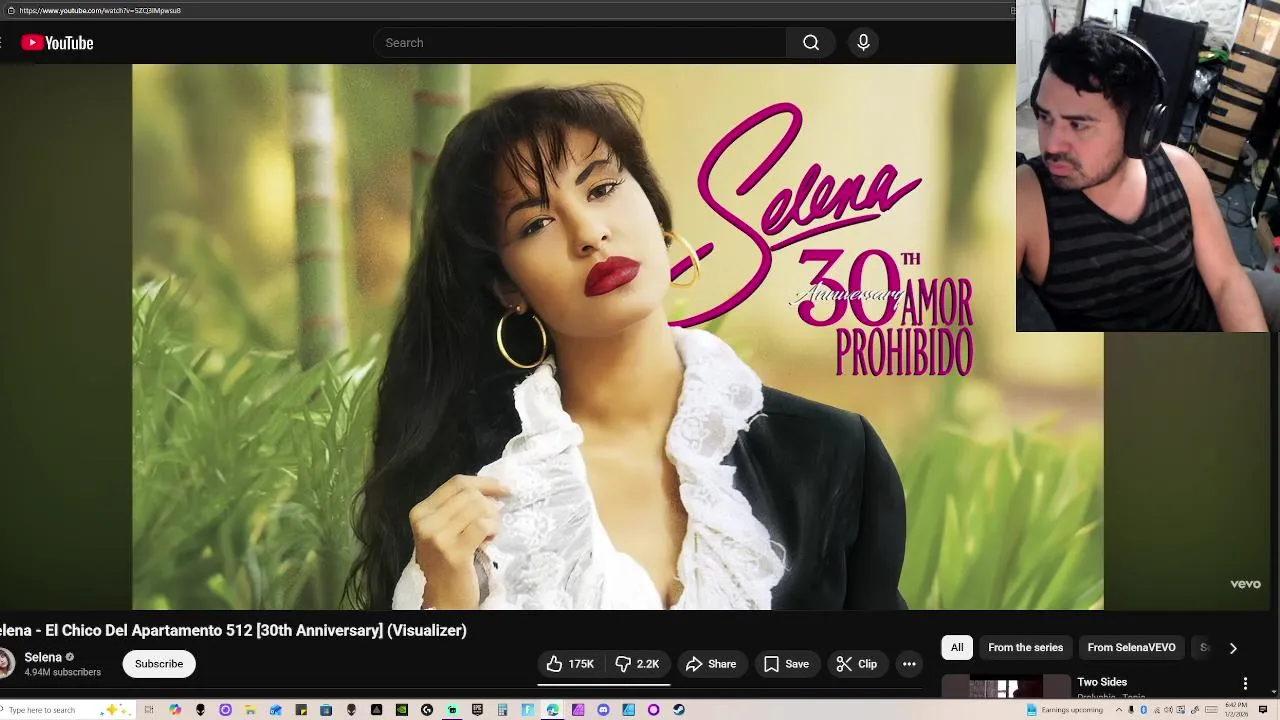Open Two Sides video options menu
Screen dimensions: 1280x720
point(1245,684)
